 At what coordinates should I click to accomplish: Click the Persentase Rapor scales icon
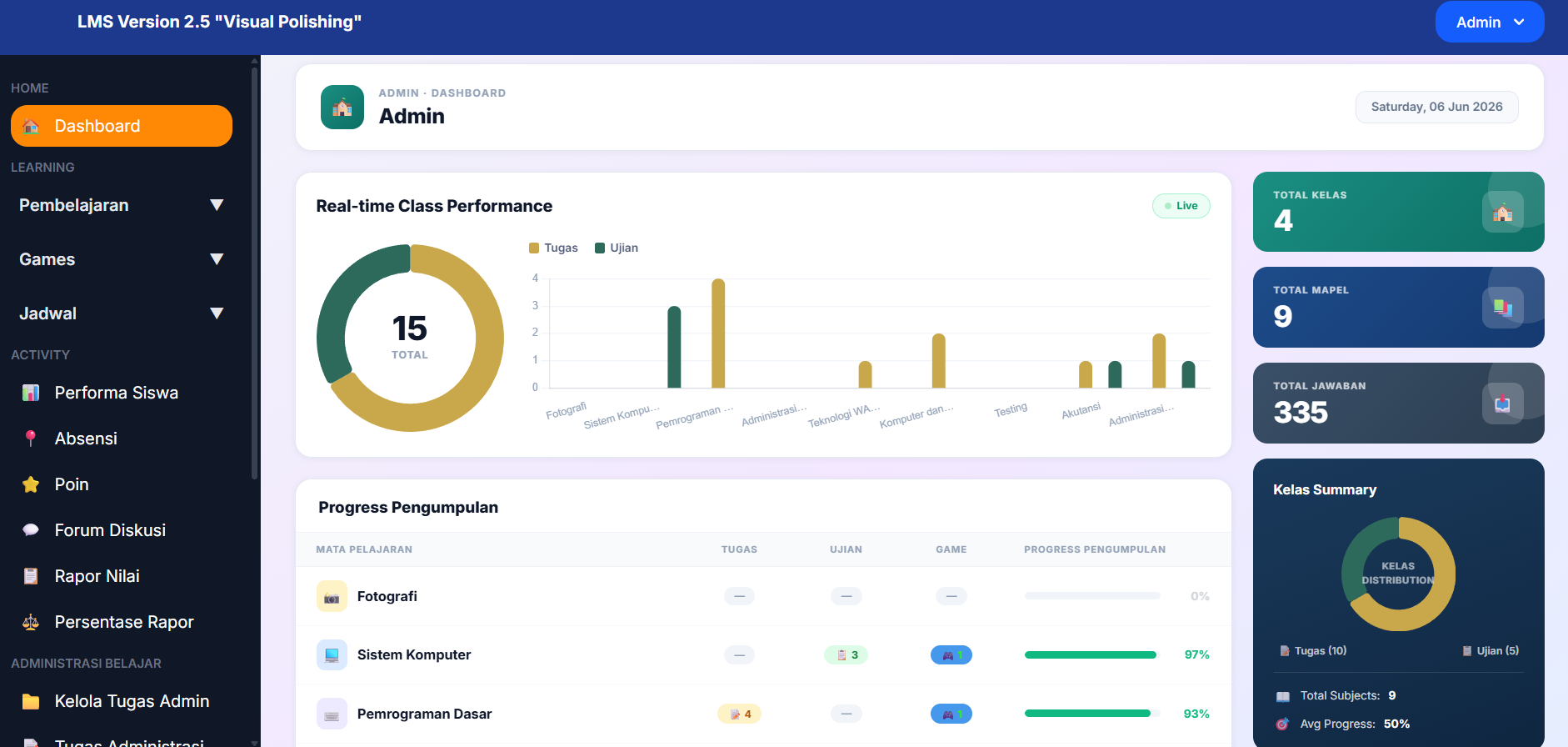[x=31, y=622]
